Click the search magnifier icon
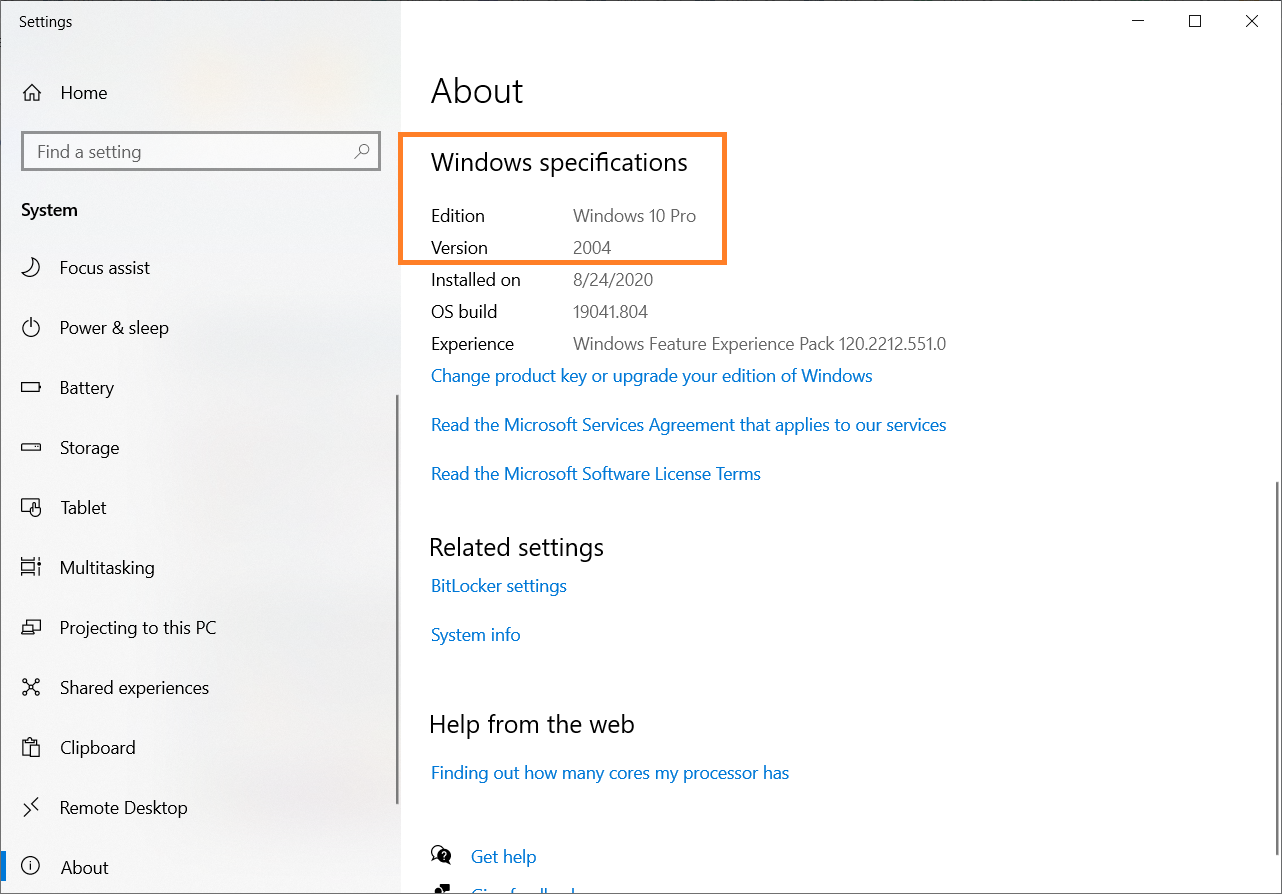The image size is (1282, 894). (362, 152)
